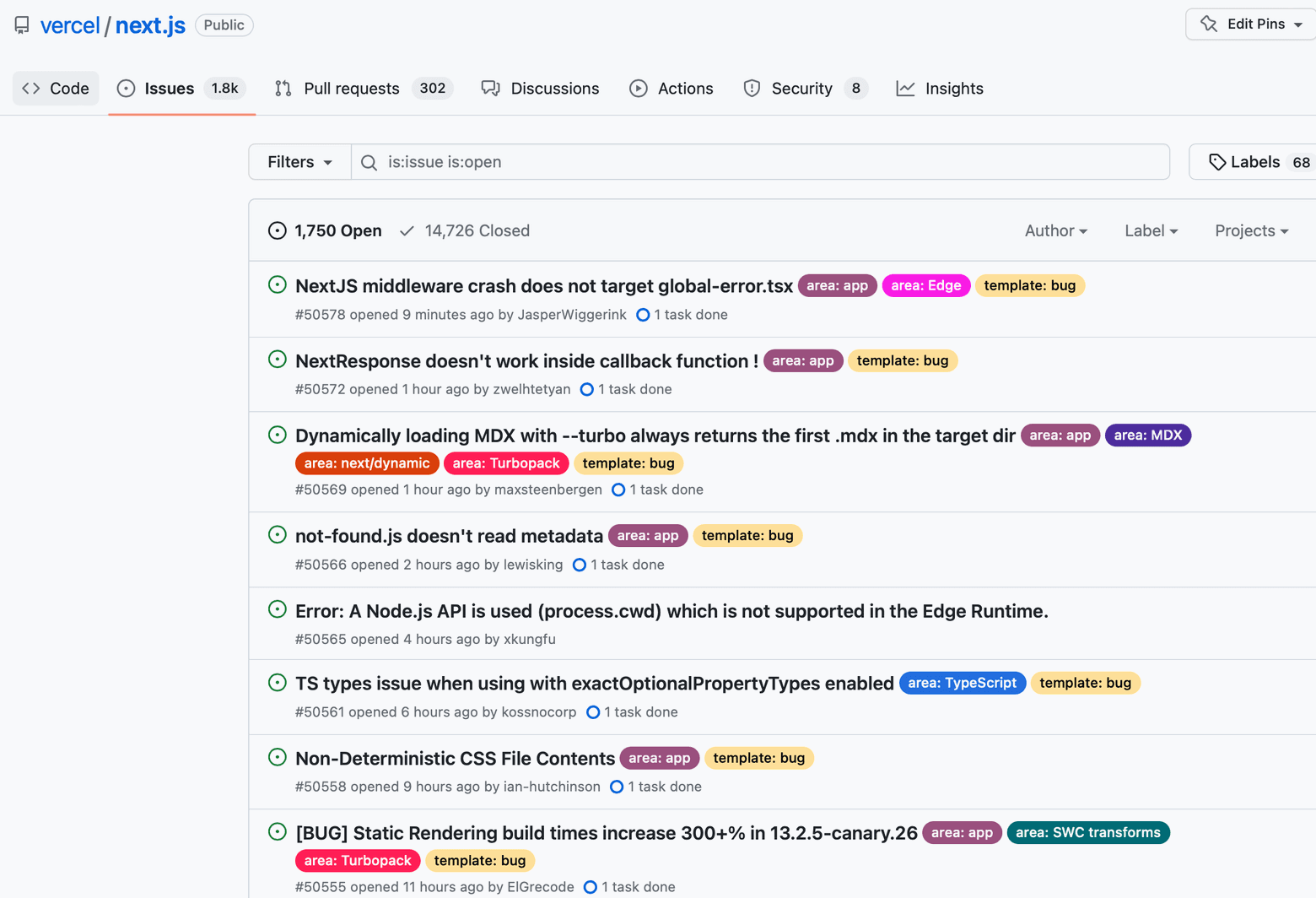Open the next.js repository link

(x=150, y=25)
